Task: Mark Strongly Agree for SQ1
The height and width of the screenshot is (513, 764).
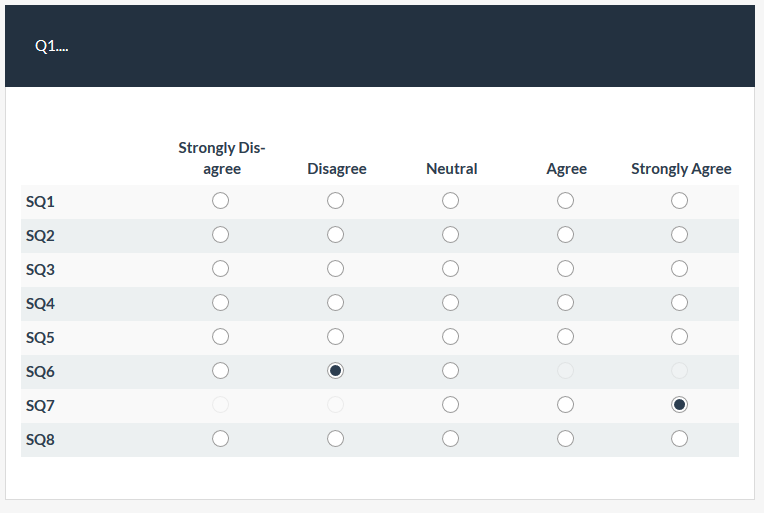Action: coord(680,201)
